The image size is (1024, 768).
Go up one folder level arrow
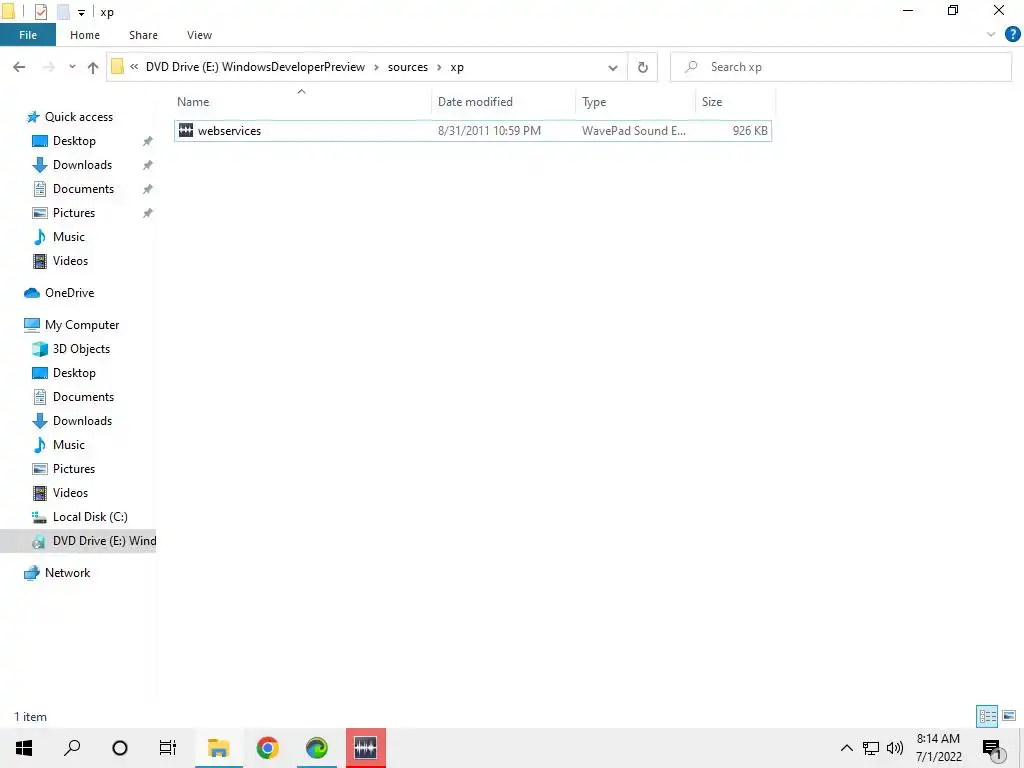point(93,67)
